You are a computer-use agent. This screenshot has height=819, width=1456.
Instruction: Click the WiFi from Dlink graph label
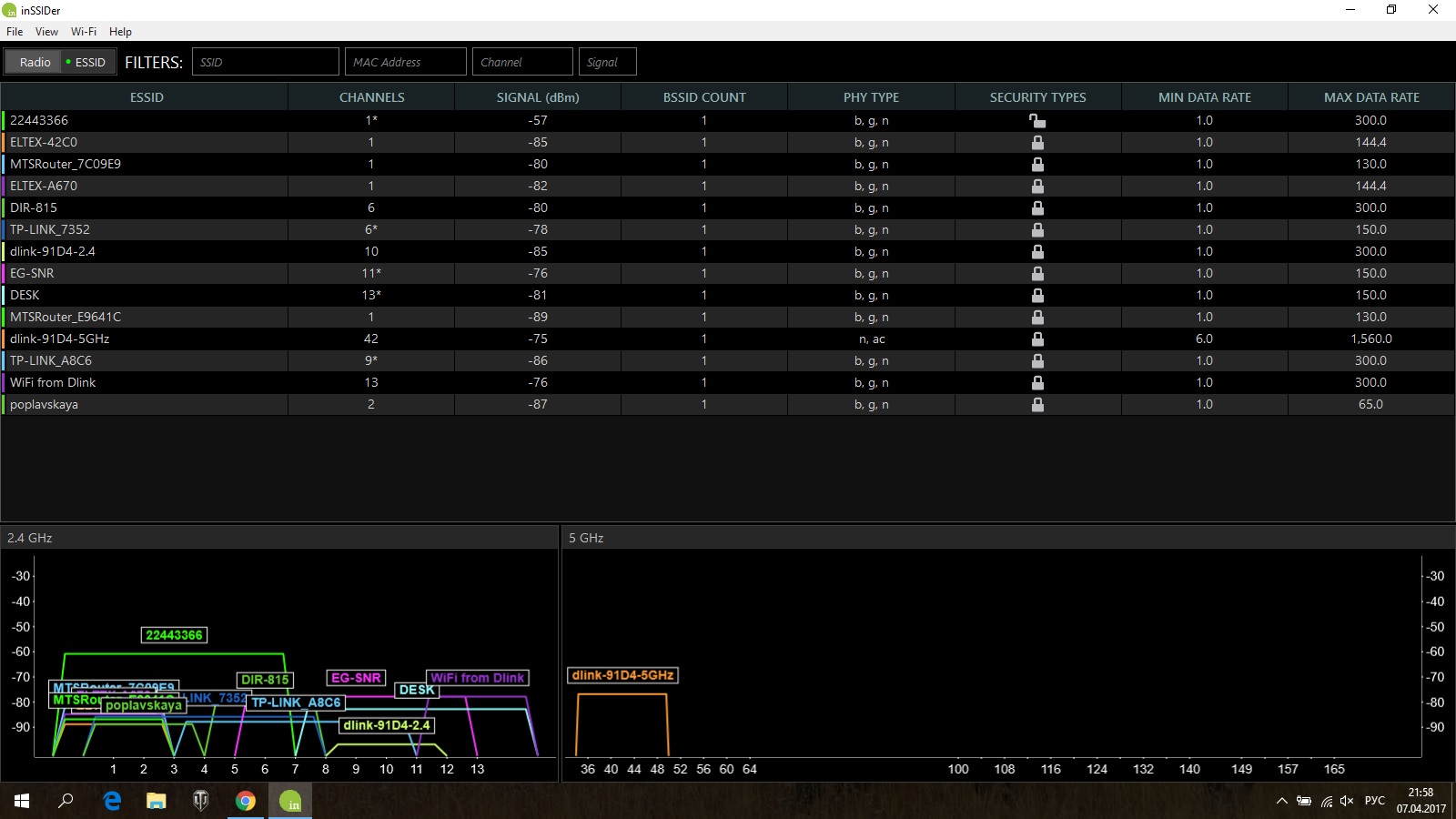477,678
